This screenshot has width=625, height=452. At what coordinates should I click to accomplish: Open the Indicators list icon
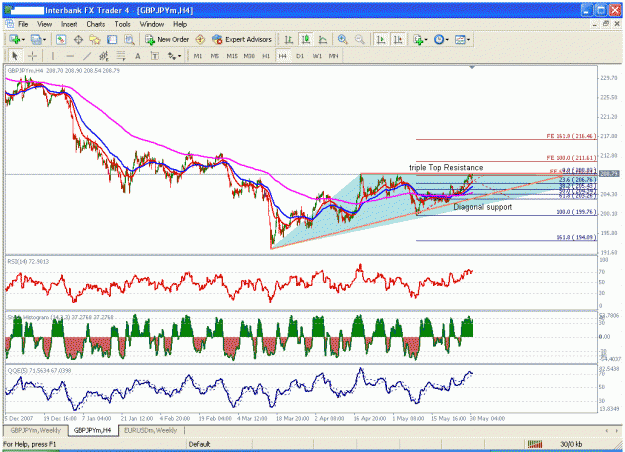coord(418,39)
